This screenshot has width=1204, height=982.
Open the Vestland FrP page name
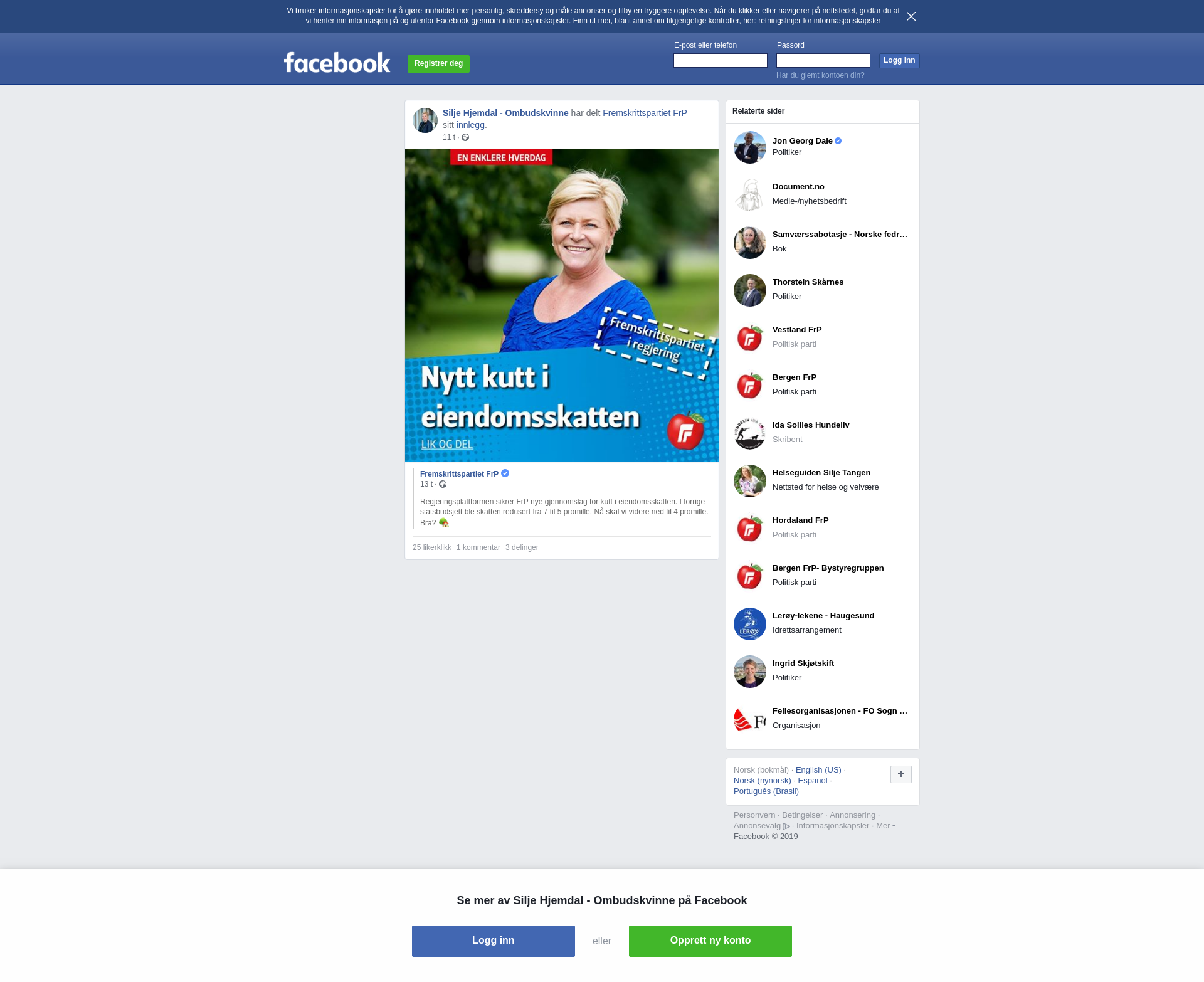click(797, 330)
